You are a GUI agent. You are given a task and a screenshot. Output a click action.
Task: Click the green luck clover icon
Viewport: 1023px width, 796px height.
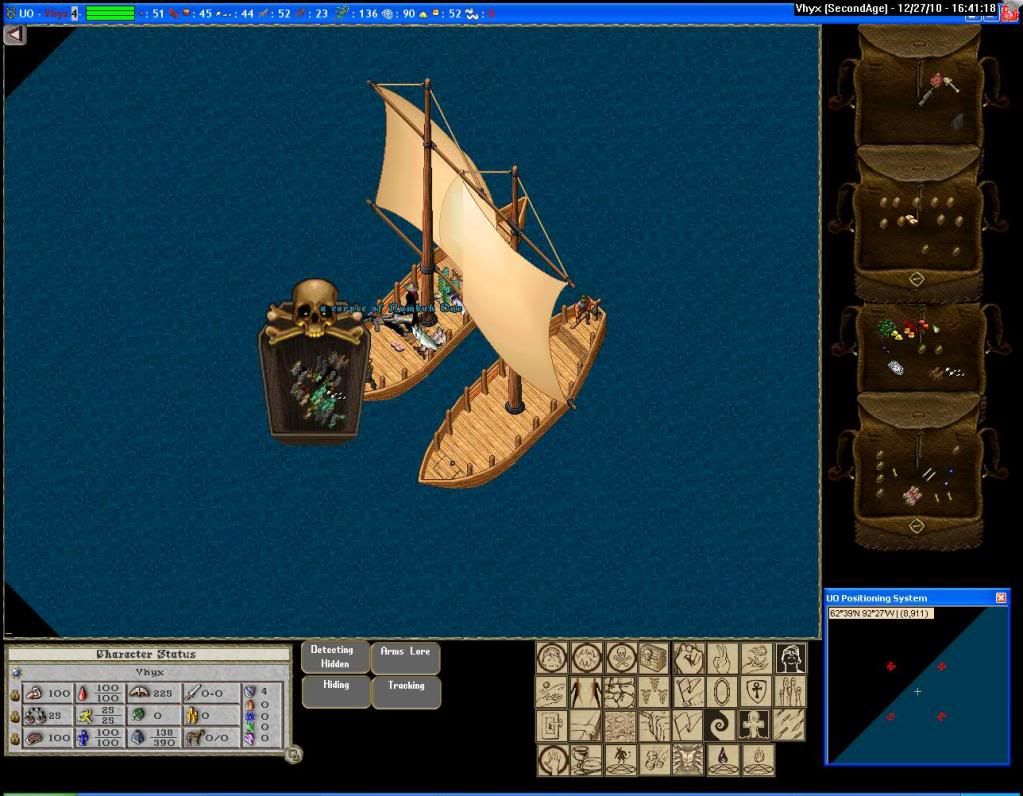click(x=138, y=715)
